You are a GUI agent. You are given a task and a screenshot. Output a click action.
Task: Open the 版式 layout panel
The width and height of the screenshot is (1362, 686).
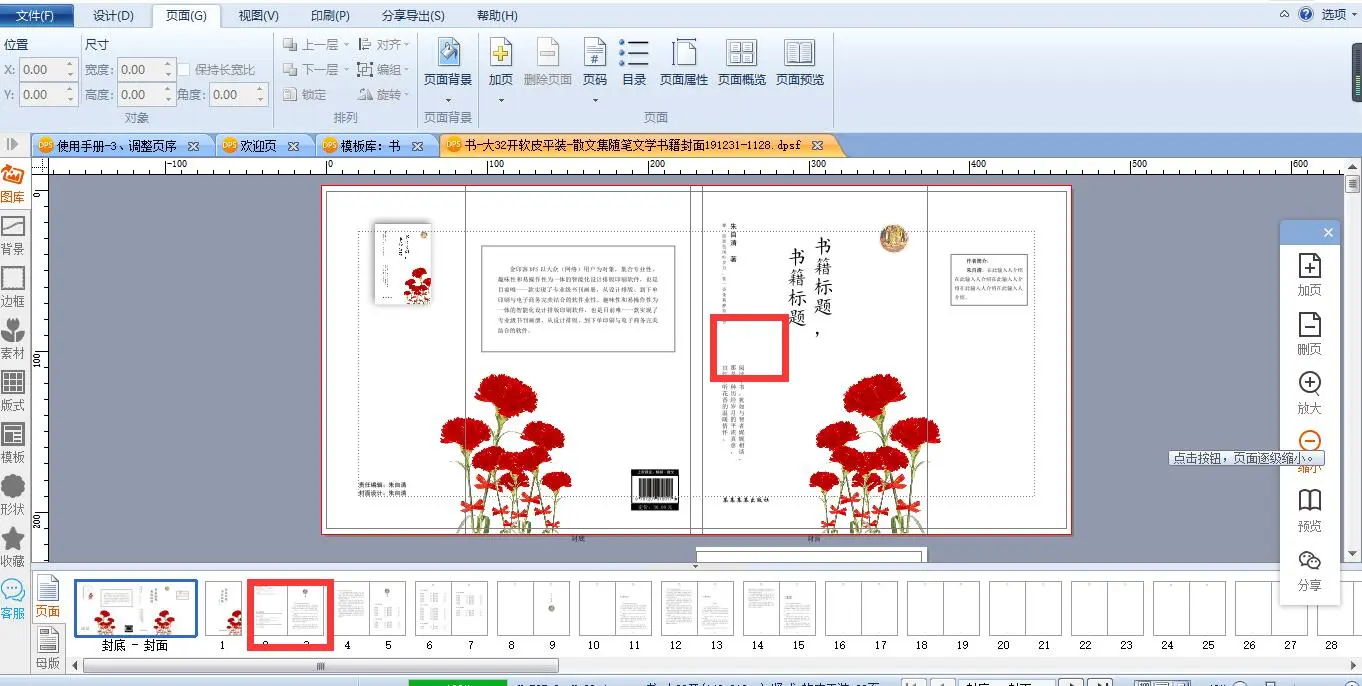pyautogui.click(x=13, y=392)
